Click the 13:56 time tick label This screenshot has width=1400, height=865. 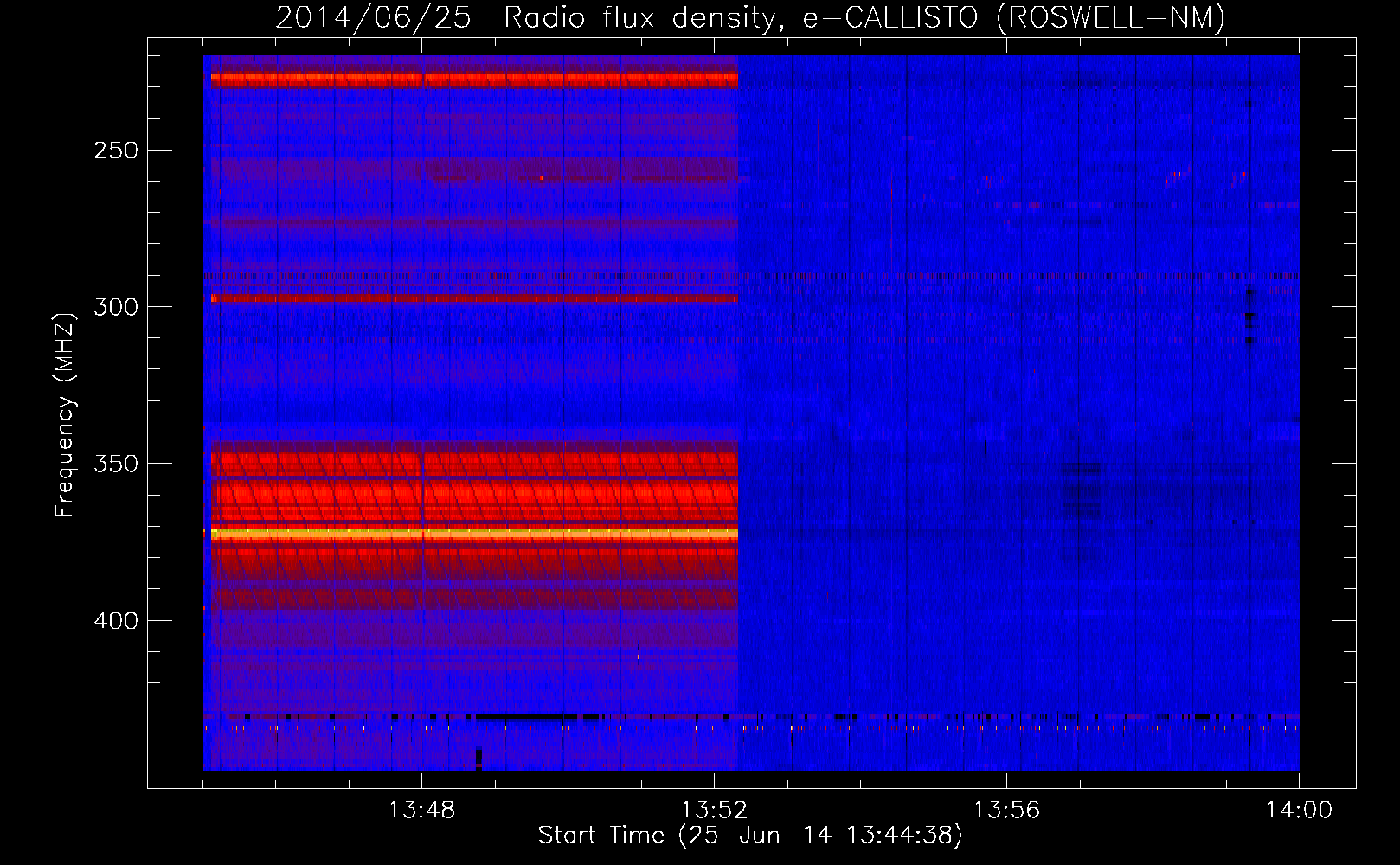(1006, 811)
